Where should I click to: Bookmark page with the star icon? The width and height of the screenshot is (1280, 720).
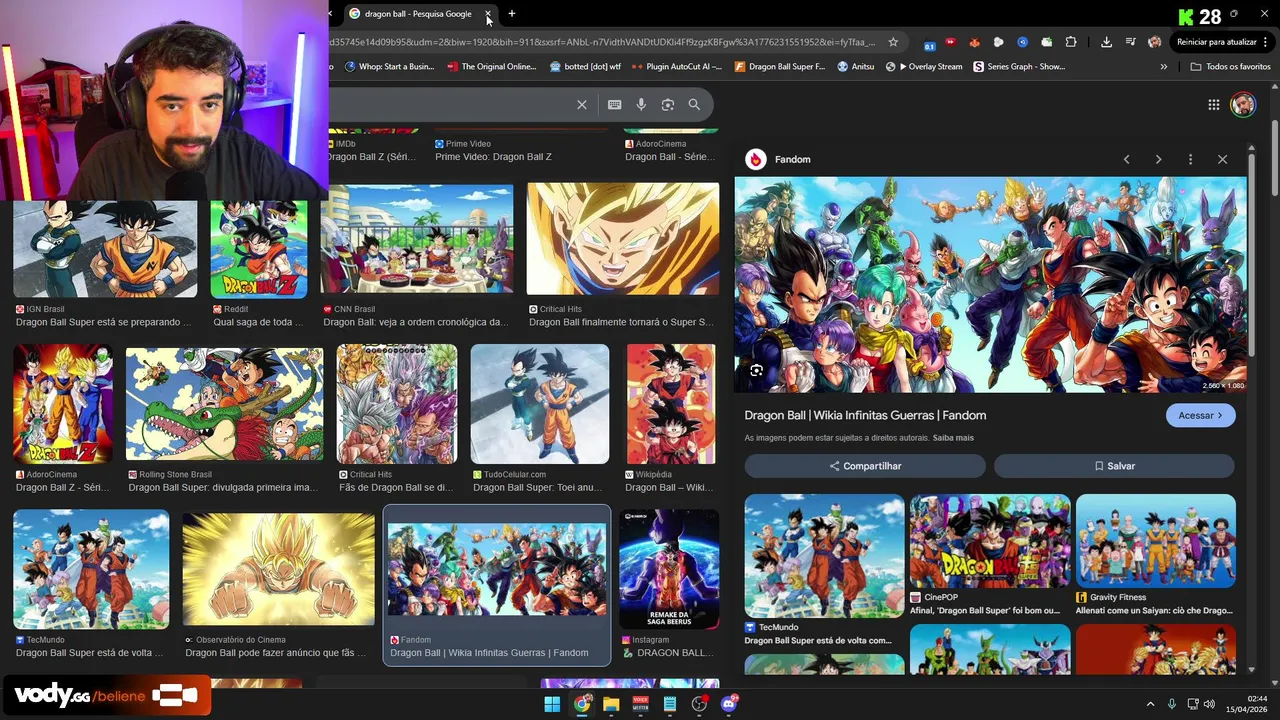pos(893,42)
